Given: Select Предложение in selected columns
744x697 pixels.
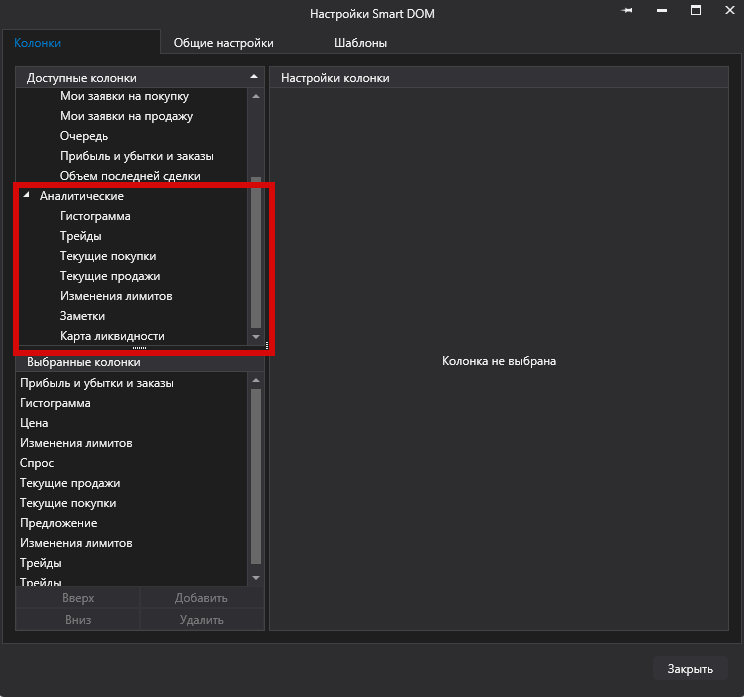Looking at the screenshot, I should (58, 523).
